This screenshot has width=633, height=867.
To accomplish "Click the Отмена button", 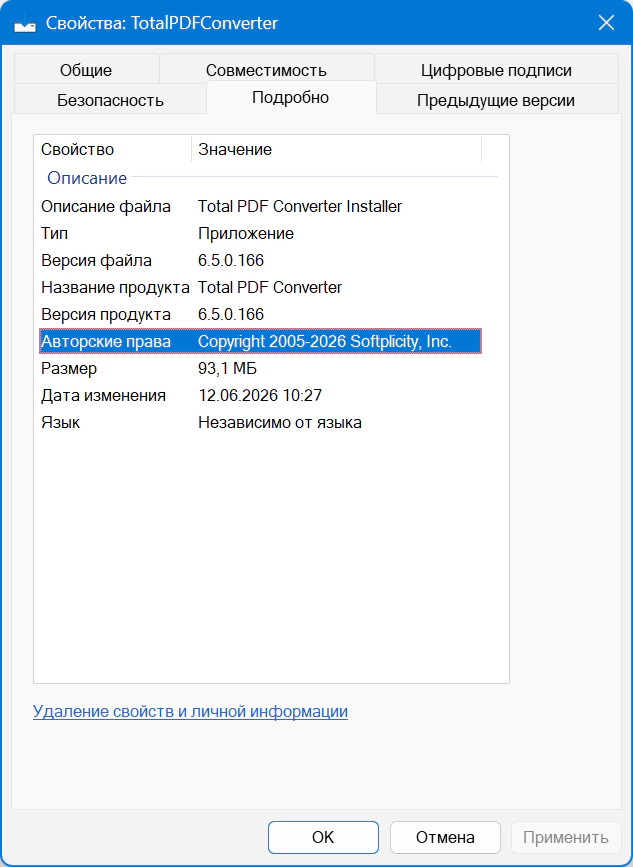I will (x=445, y=837).
